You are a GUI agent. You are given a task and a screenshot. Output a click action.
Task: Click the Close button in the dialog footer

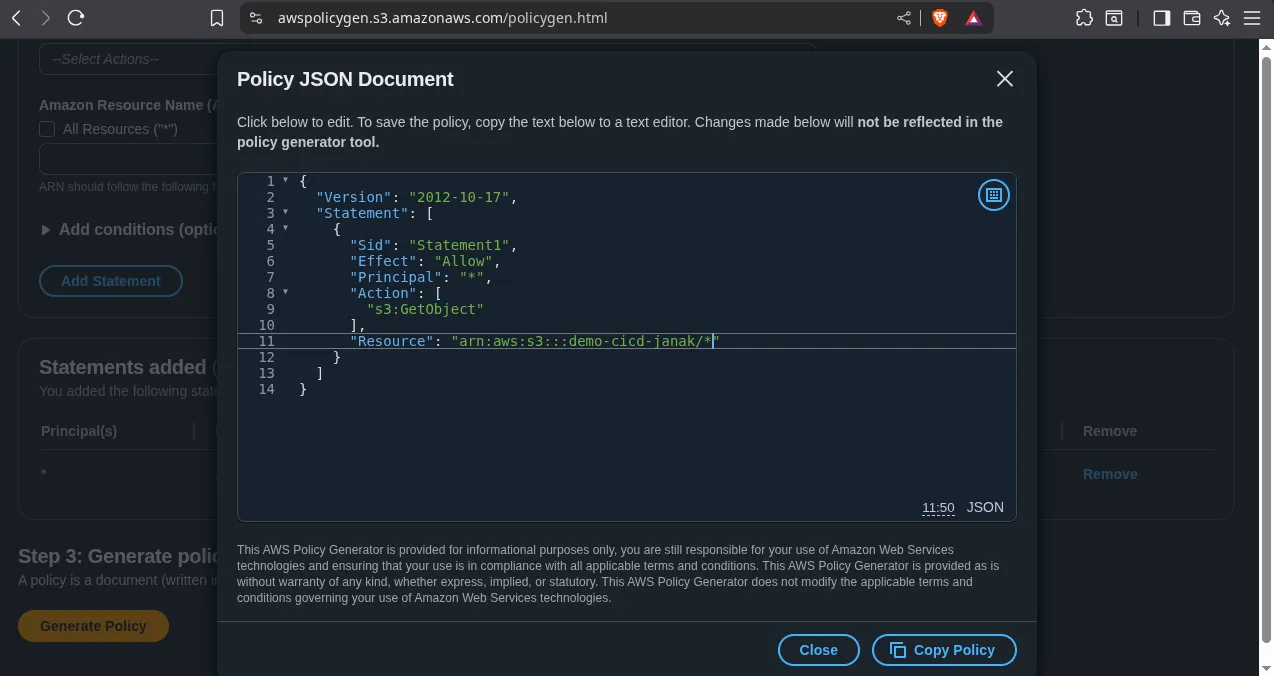(818, 650)
